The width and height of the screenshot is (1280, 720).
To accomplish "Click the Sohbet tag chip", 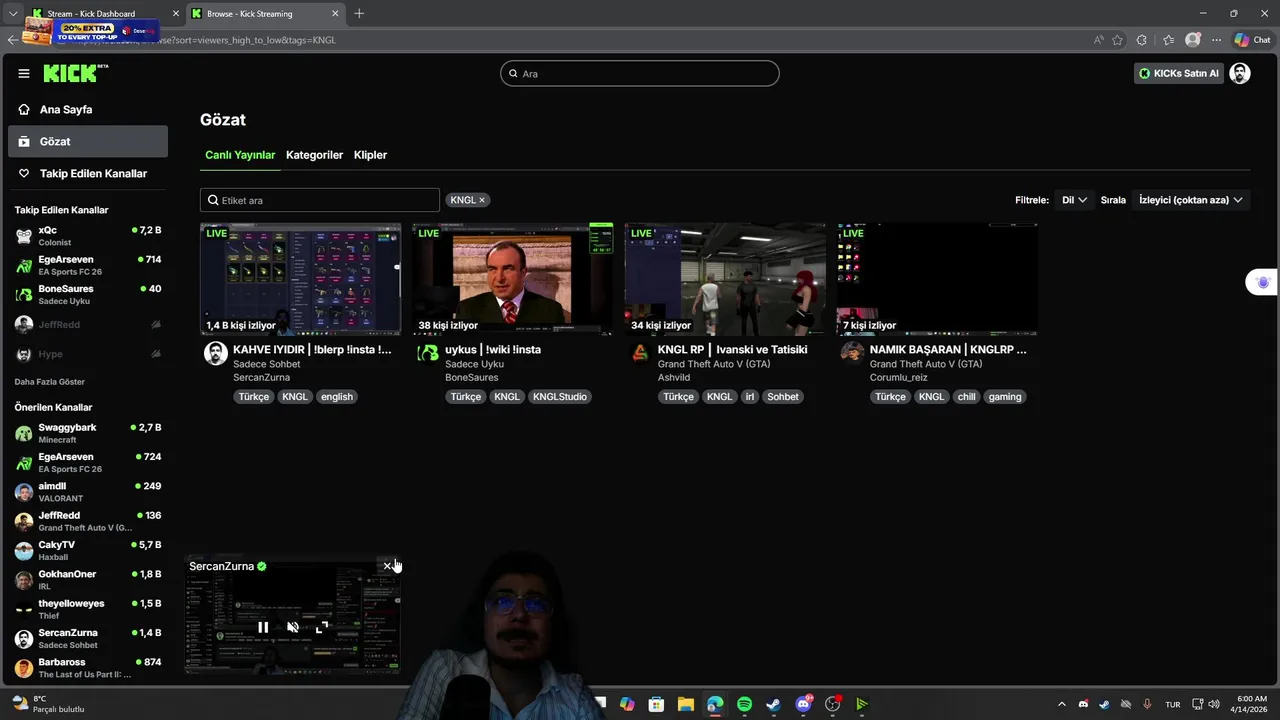I will [783, 397].
